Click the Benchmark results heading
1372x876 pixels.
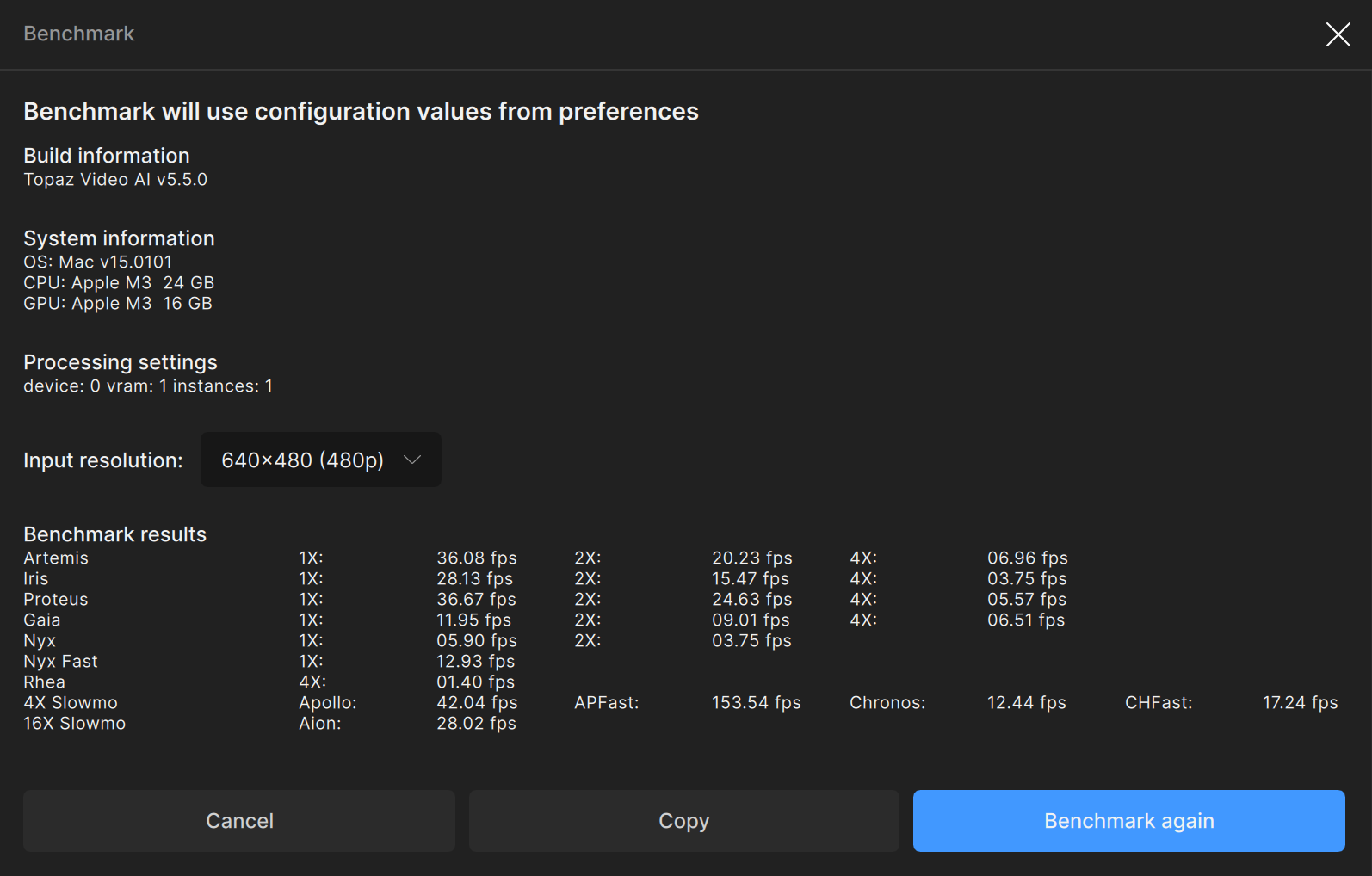[114, 534]
